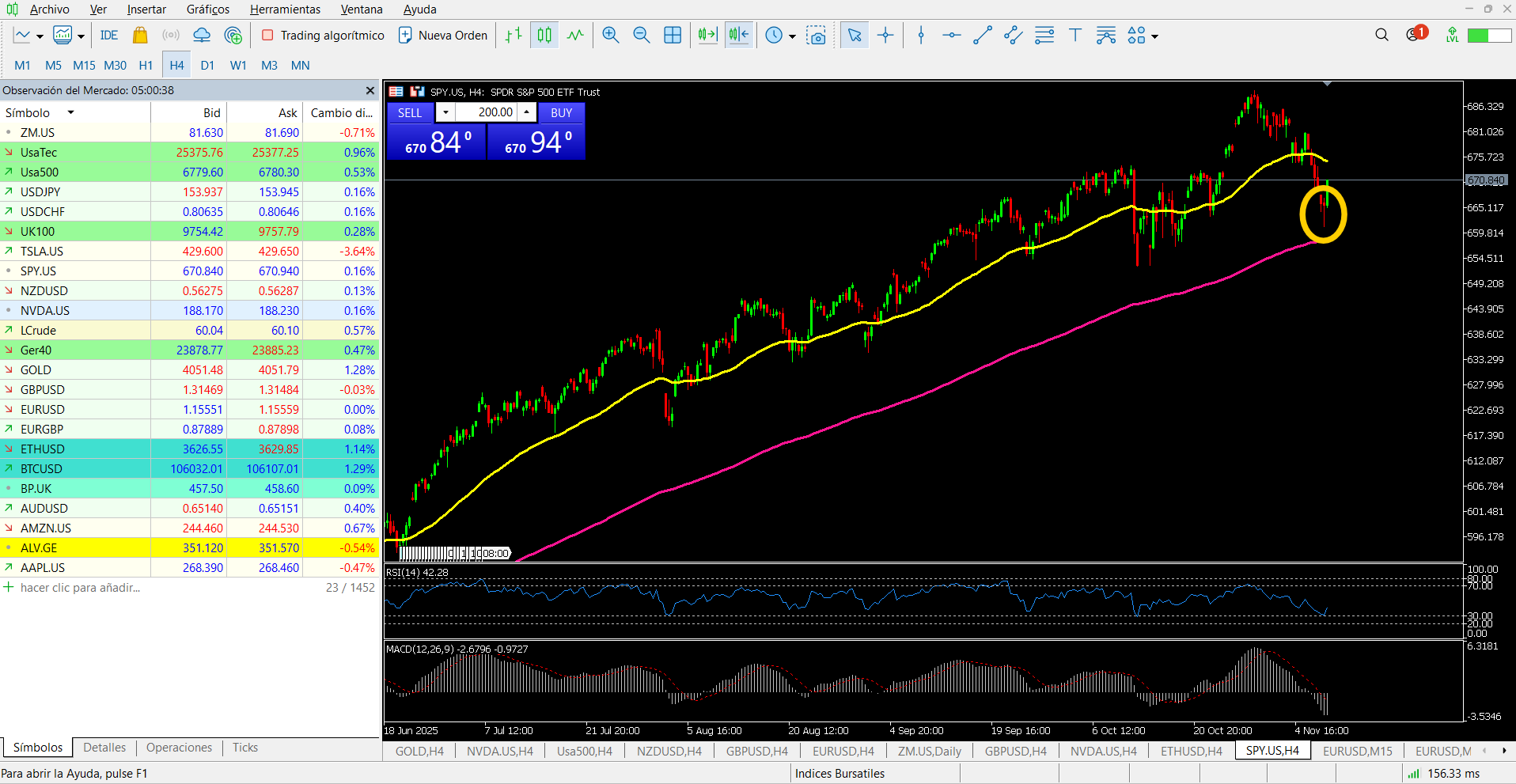
Task: Open the Herramientas menu
Action: coord(285,9)
